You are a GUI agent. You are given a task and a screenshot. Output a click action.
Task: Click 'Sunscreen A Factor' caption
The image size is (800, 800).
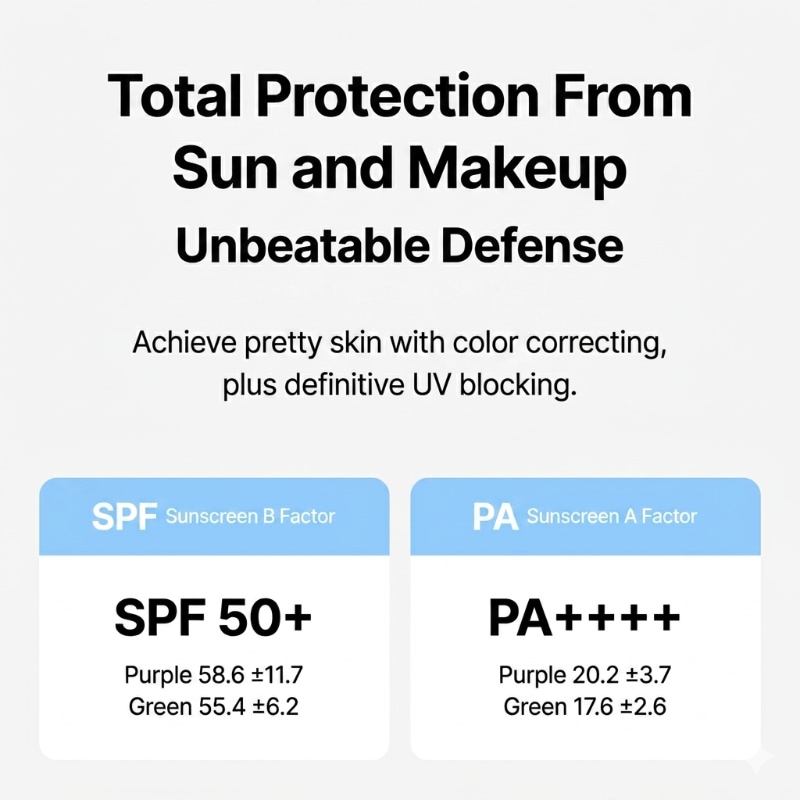click(x=611, y=516)
